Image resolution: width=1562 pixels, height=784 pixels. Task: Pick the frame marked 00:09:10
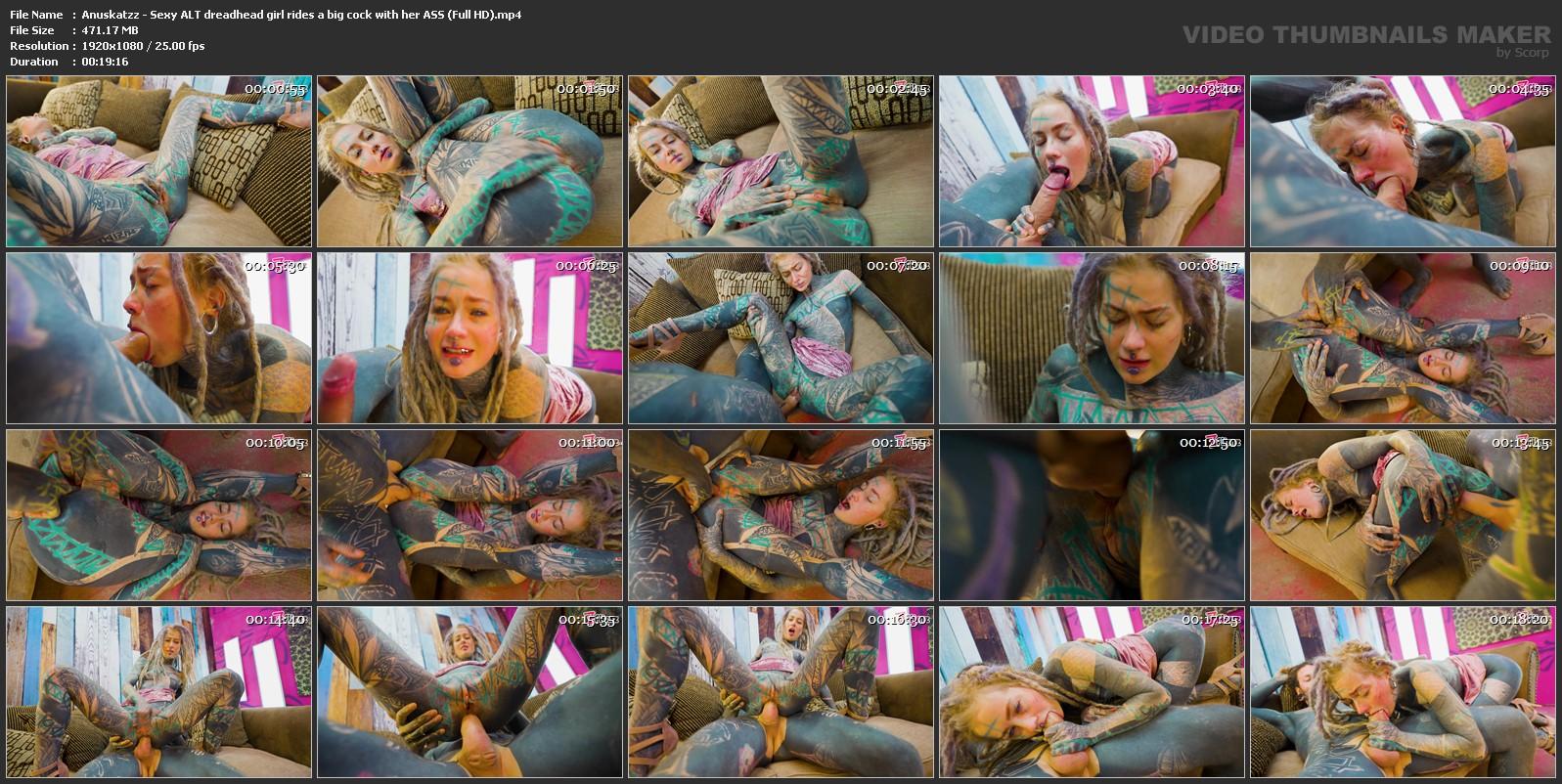[1403, 338]
